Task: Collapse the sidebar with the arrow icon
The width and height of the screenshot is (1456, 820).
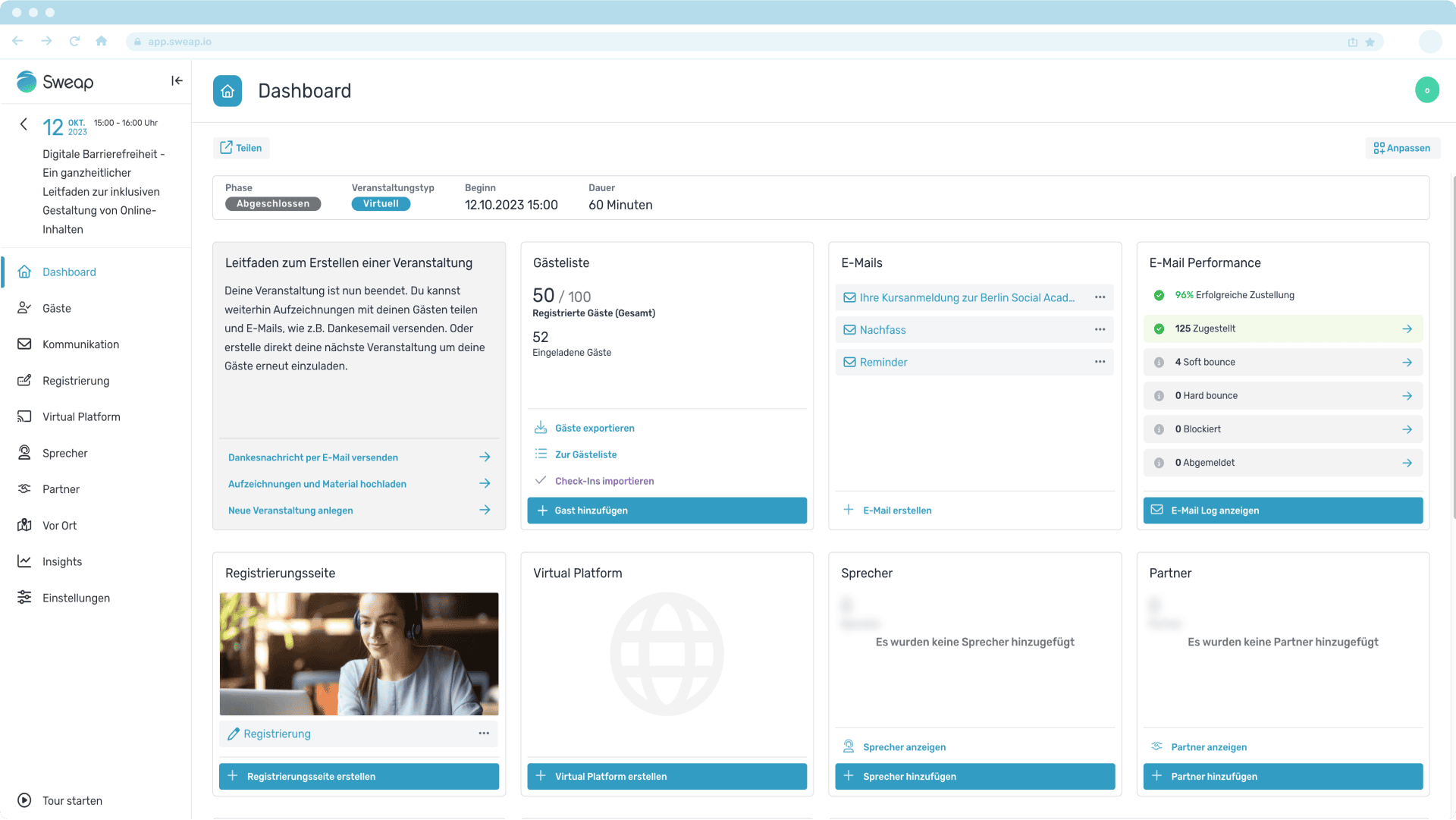Action: (177, 80)
